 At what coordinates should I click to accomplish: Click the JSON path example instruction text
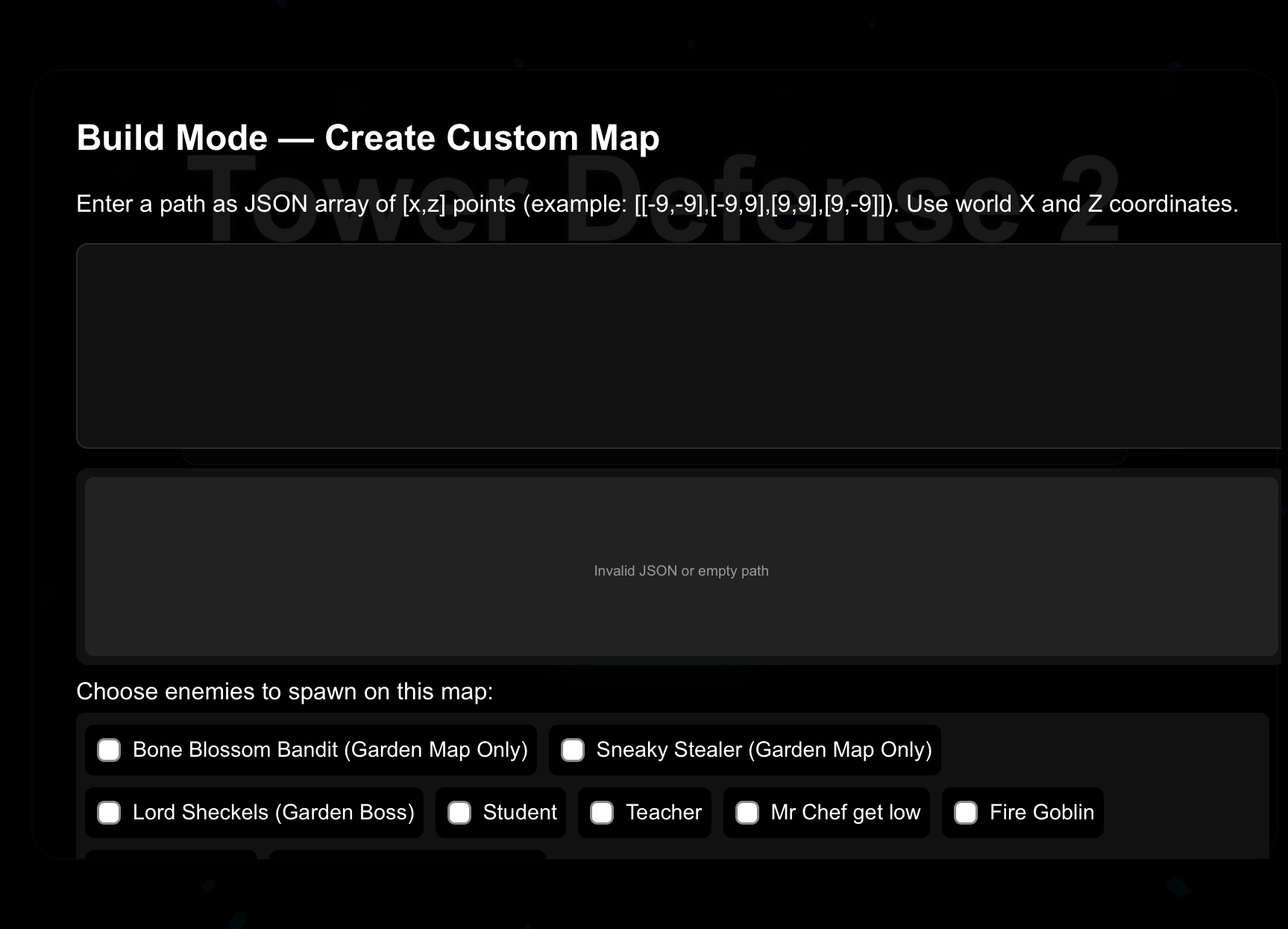[656, 204]
